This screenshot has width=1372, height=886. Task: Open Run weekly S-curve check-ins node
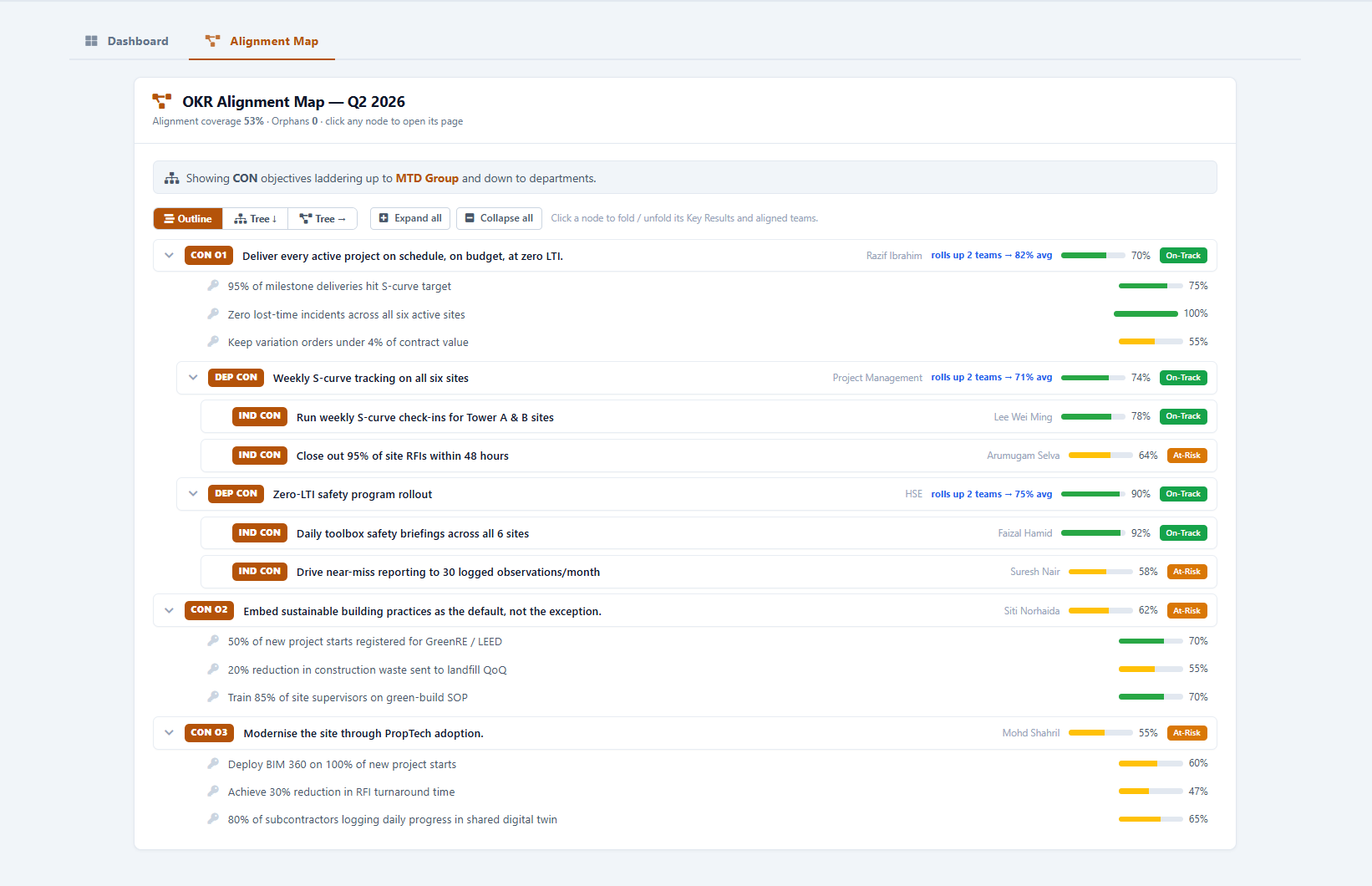click(425, 418)
